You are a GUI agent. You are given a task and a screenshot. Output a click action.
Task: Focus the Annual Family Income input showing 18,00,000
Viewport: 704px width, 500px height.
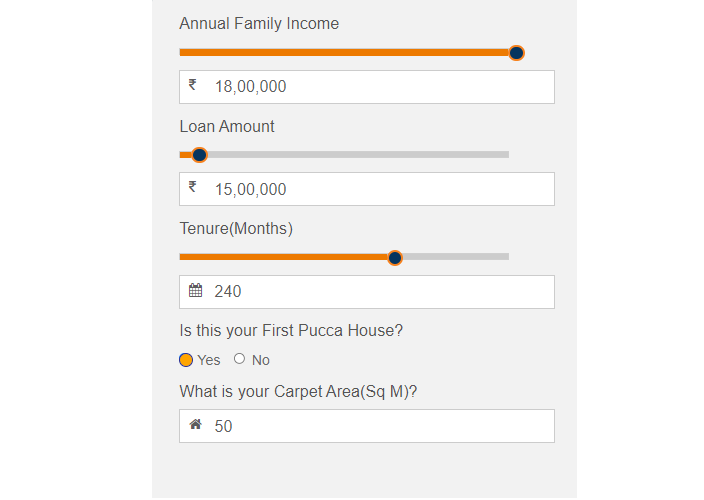[367, 87]
